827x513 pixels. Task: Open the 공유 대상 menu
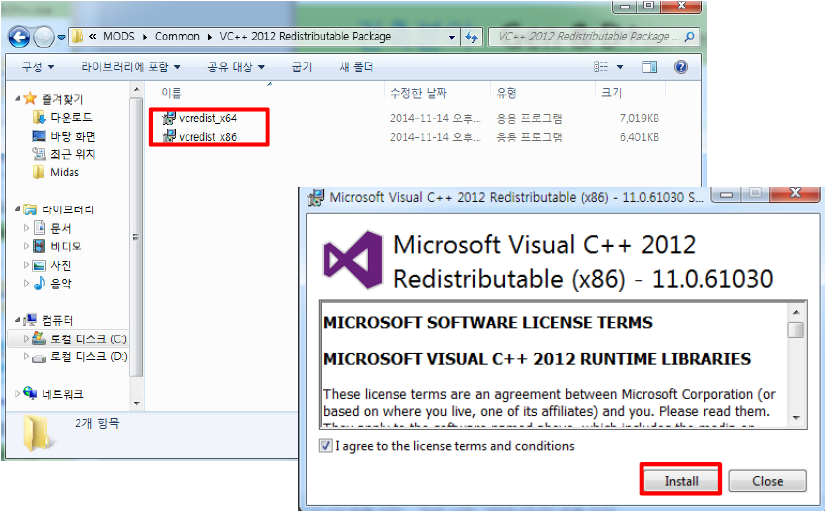[x=235, y=67]
